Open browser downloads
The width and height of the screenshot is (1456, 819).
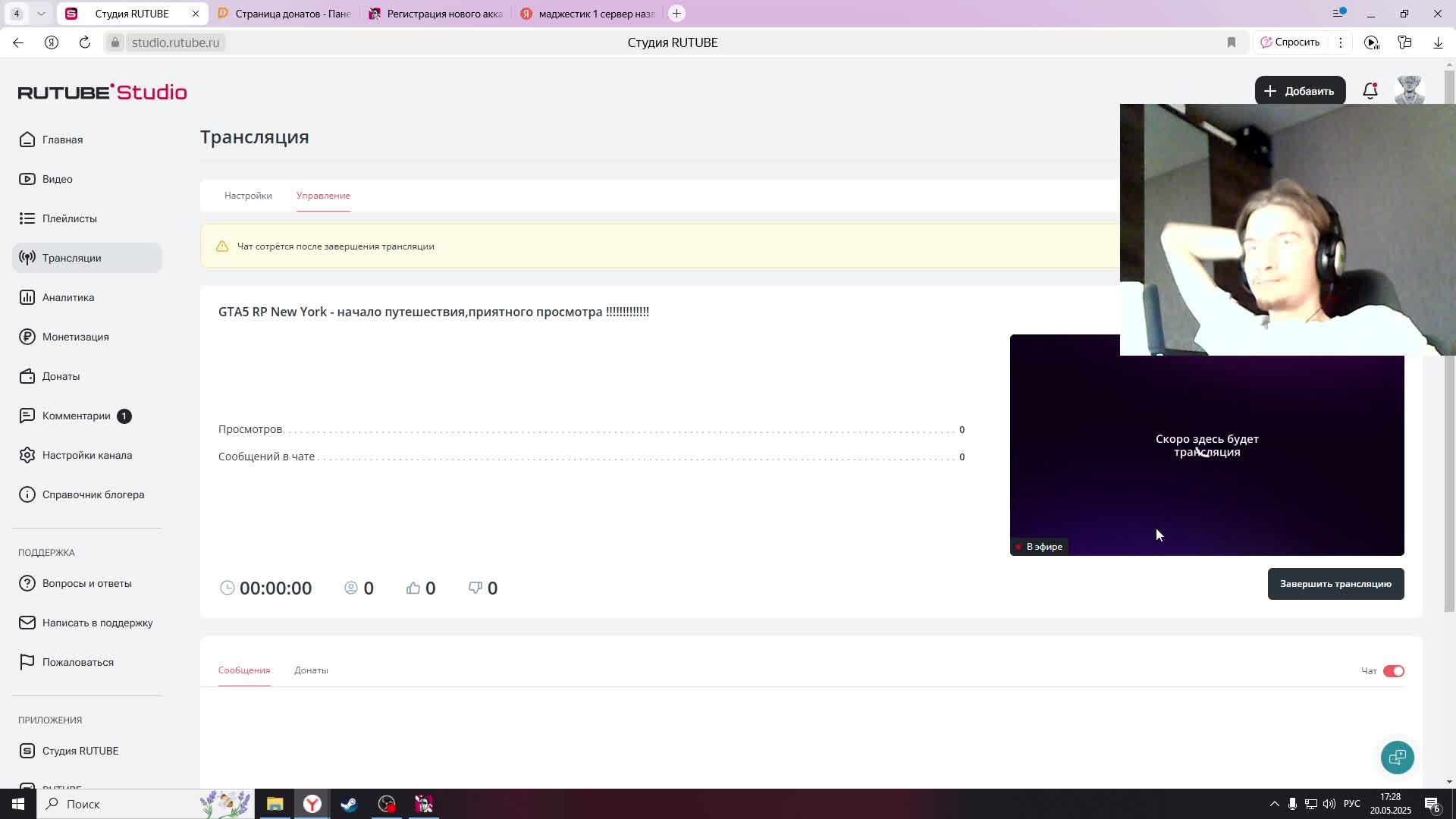pyautogui.click(x=1438, y=42)
